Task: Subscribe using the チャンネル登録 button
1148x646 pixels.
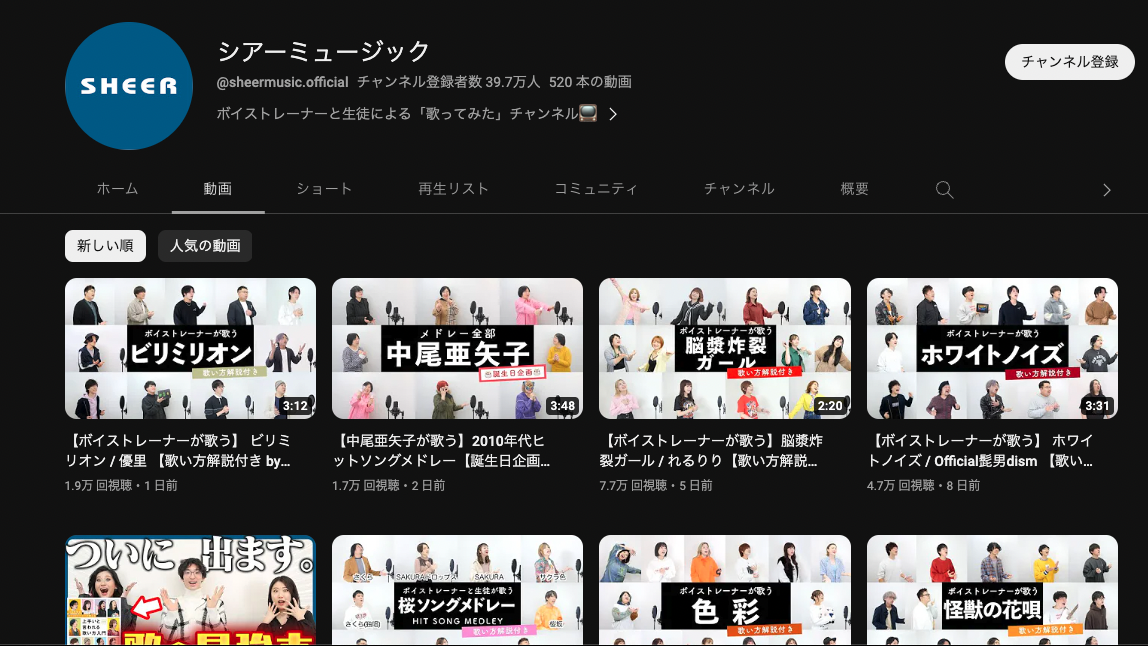Action: tap(1069, 62)
